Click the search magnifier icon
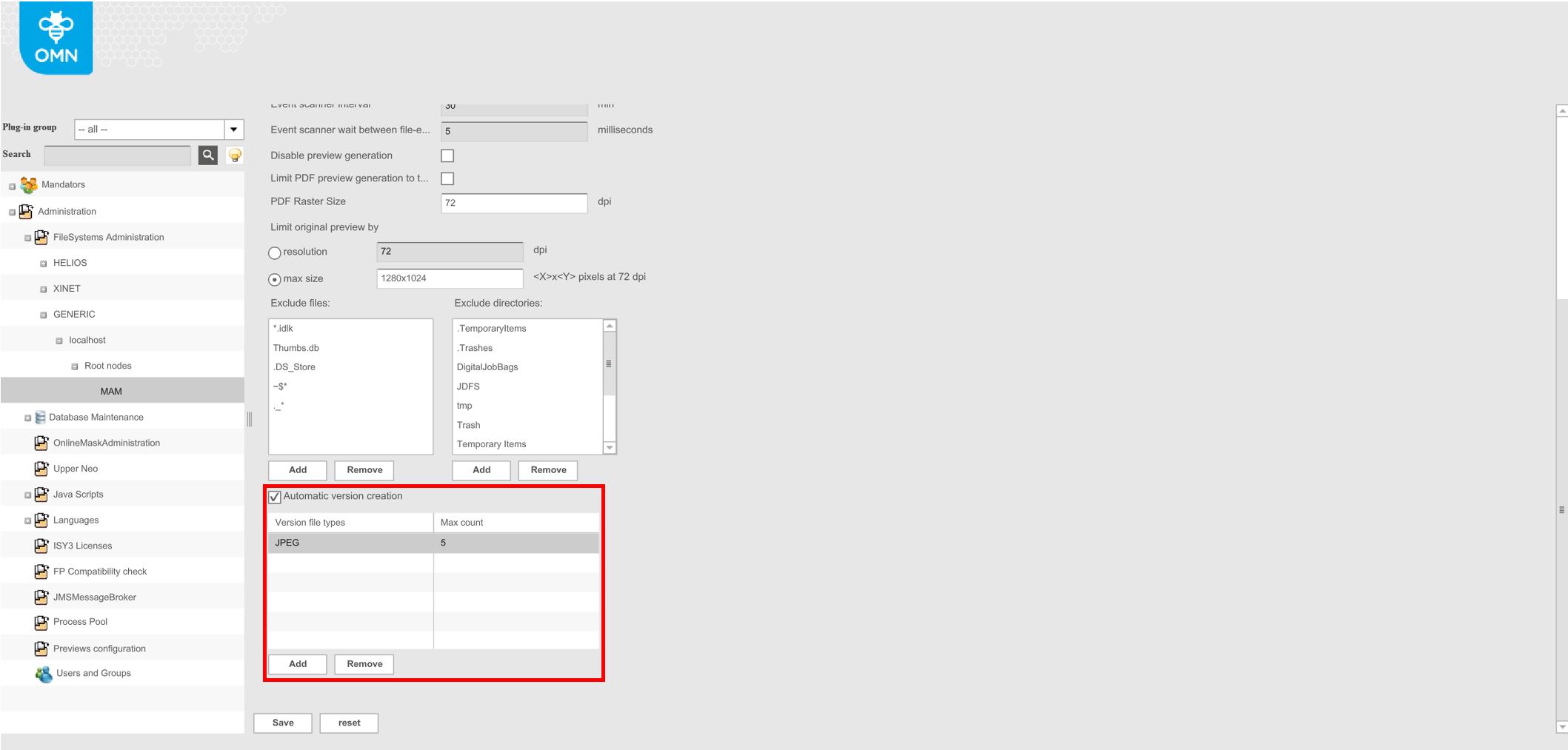 click(x=207, y=155)
